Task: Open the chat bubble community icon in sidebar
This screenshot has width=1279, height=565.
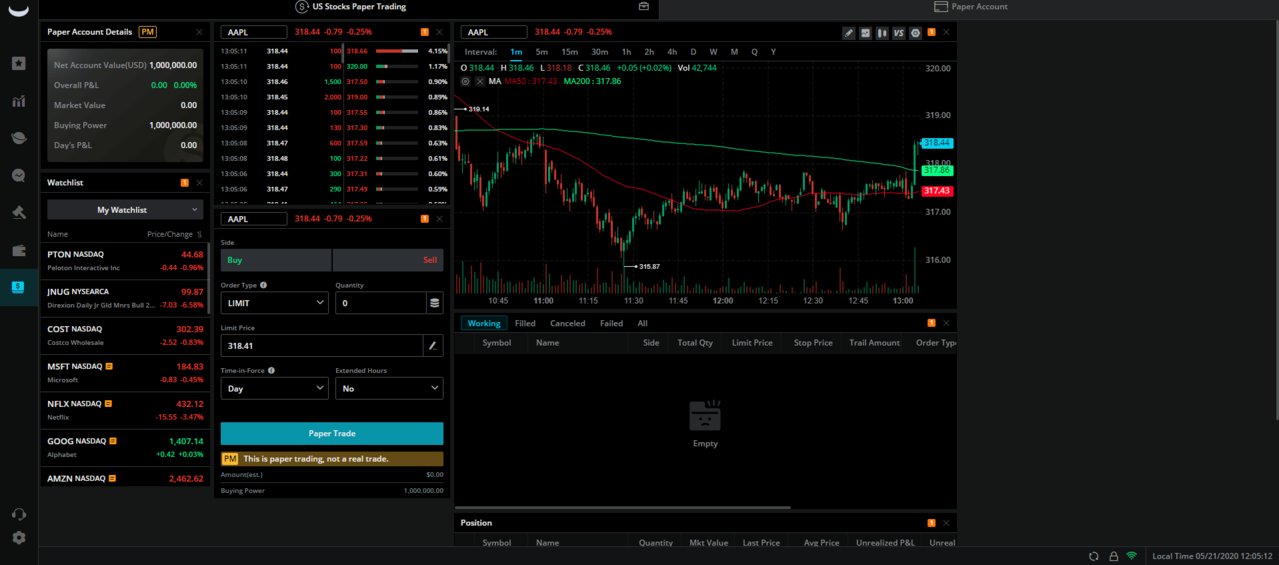Action: (18, 175)
